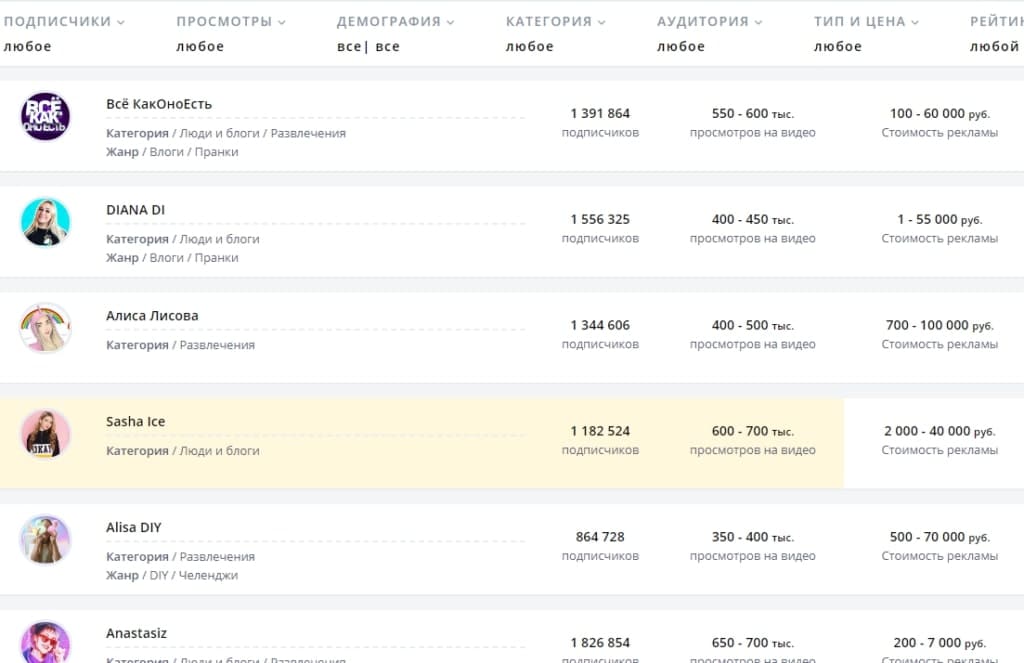Open the Демография filter dropdown
The height and width of the screenshot is (663, 1024).
pyautogui.click(x=395, y=21)
